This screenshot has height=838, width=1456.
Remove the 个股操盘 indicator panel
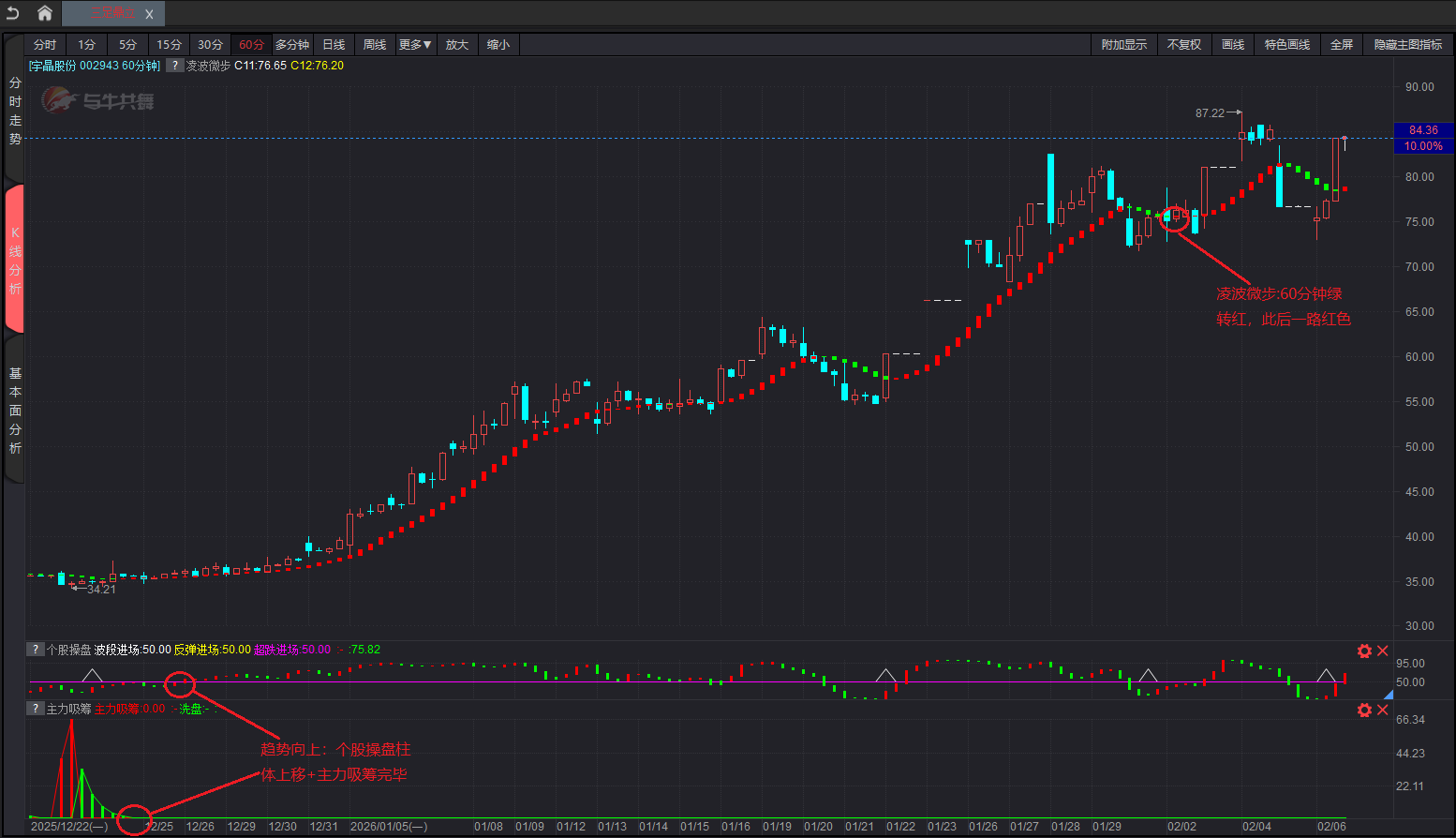[1382, 651]
